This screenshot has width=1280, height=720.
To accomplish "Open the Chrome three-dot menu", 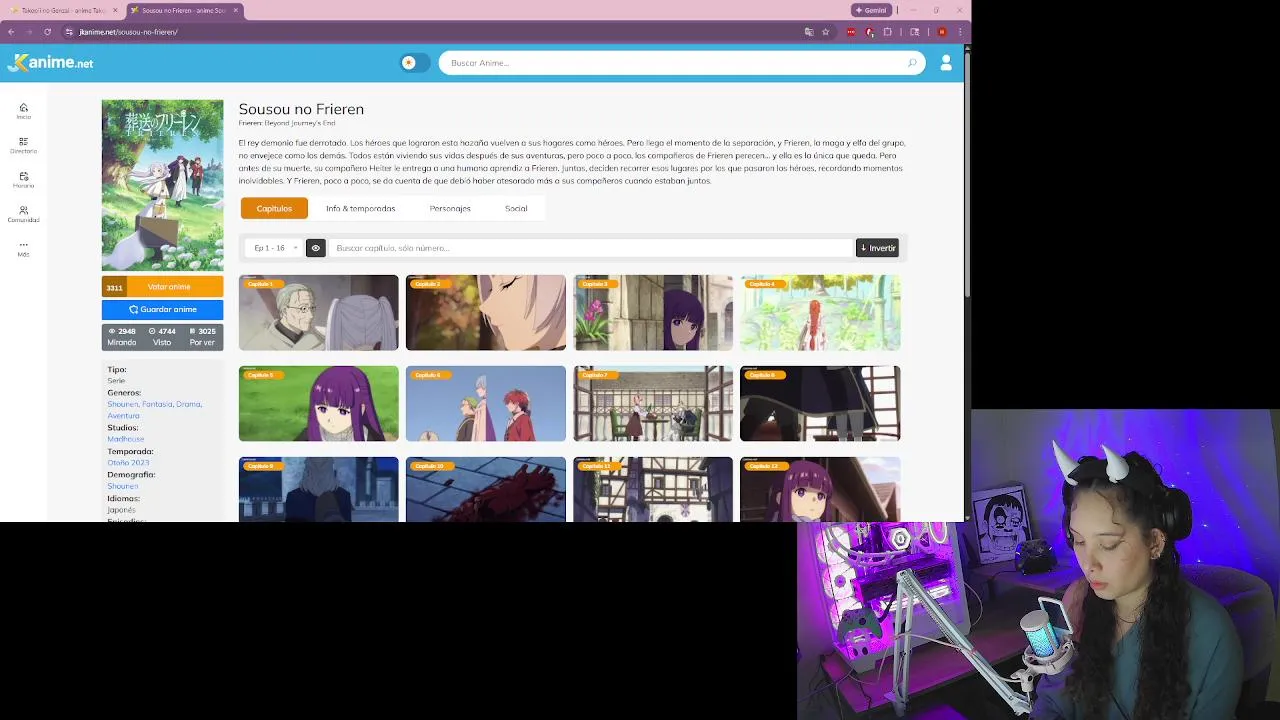I will point(960,32).
